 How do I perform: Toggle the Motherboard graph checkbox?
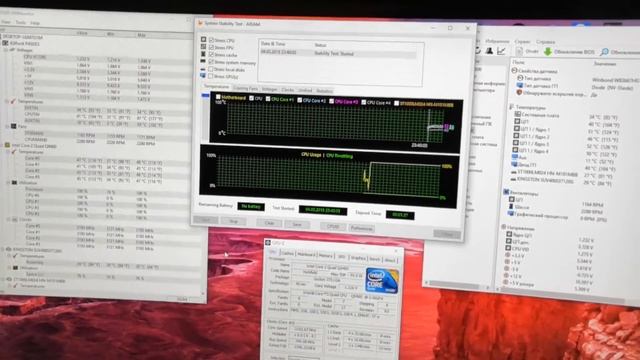click(218, 97)
